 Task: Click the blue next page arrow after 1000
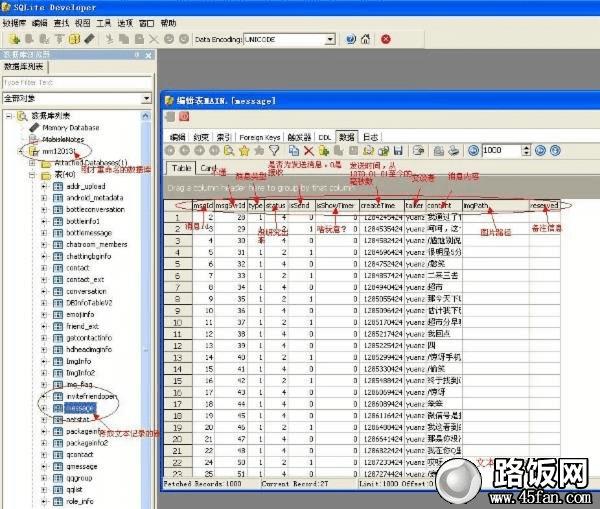coord(540,151)
